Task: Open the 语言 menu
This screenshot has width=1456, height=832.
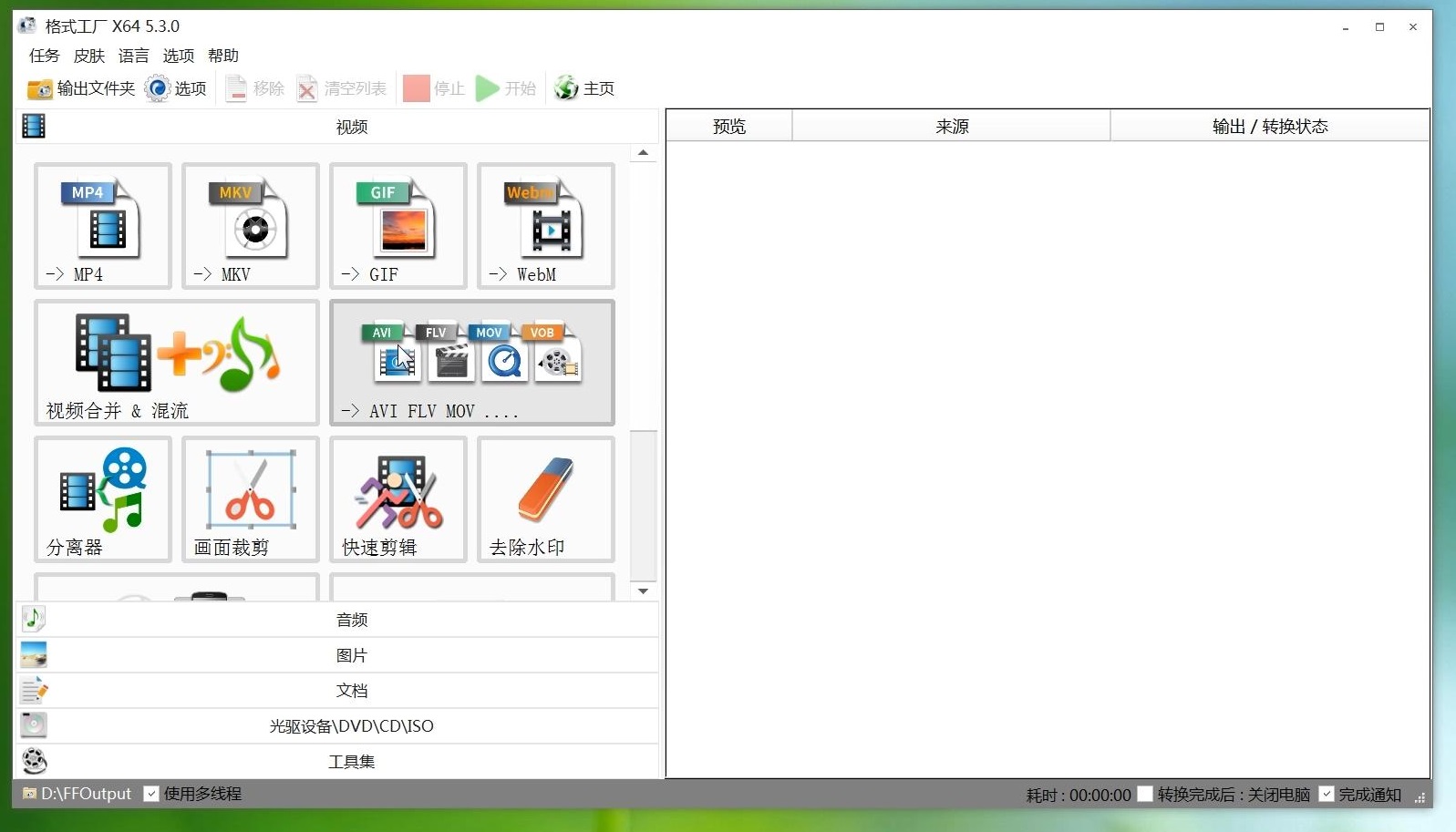Action: tap(134, 56)
